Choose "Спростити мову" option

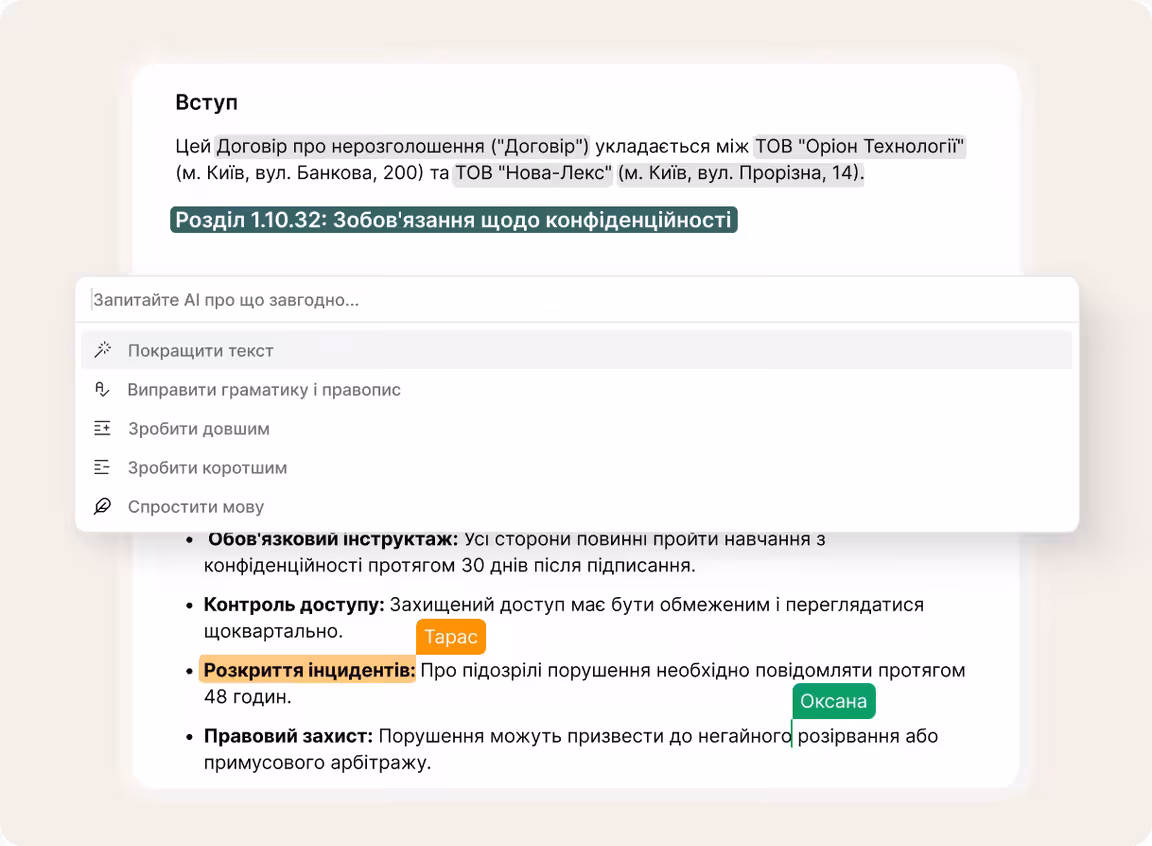coord(194,506)
